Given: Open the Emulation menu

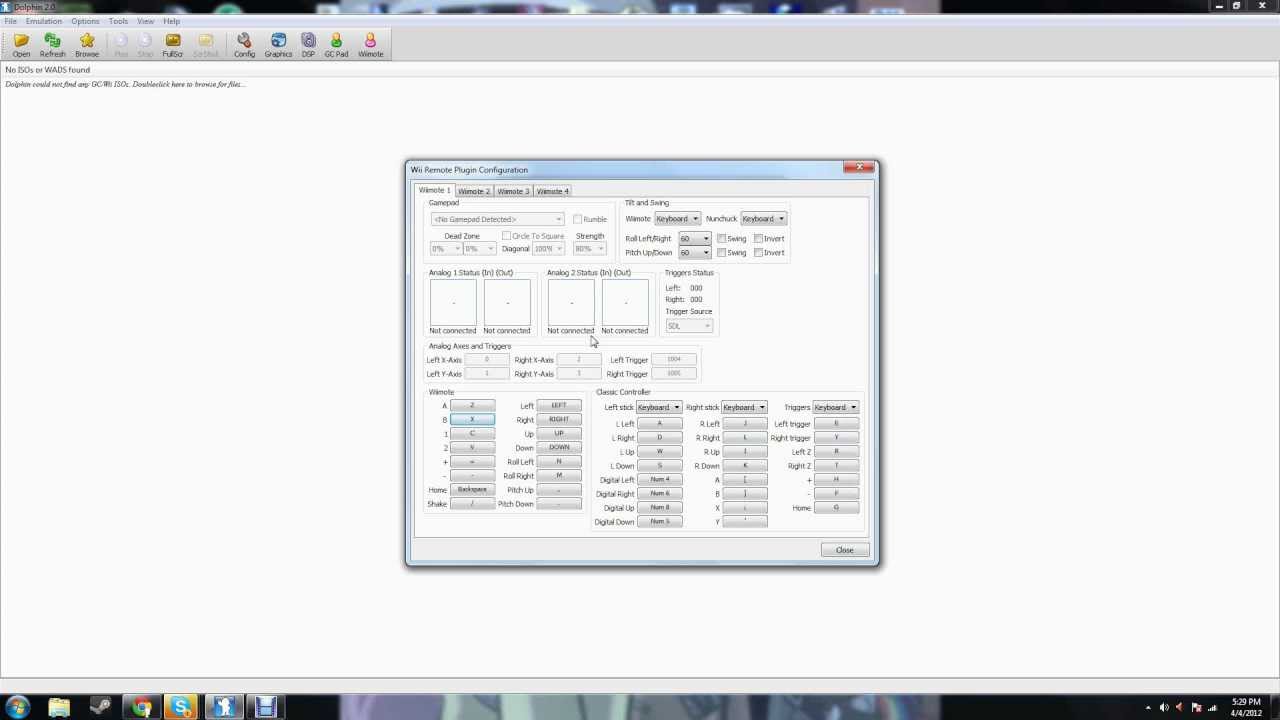Looking at the screenshot, I should [43, 21].
